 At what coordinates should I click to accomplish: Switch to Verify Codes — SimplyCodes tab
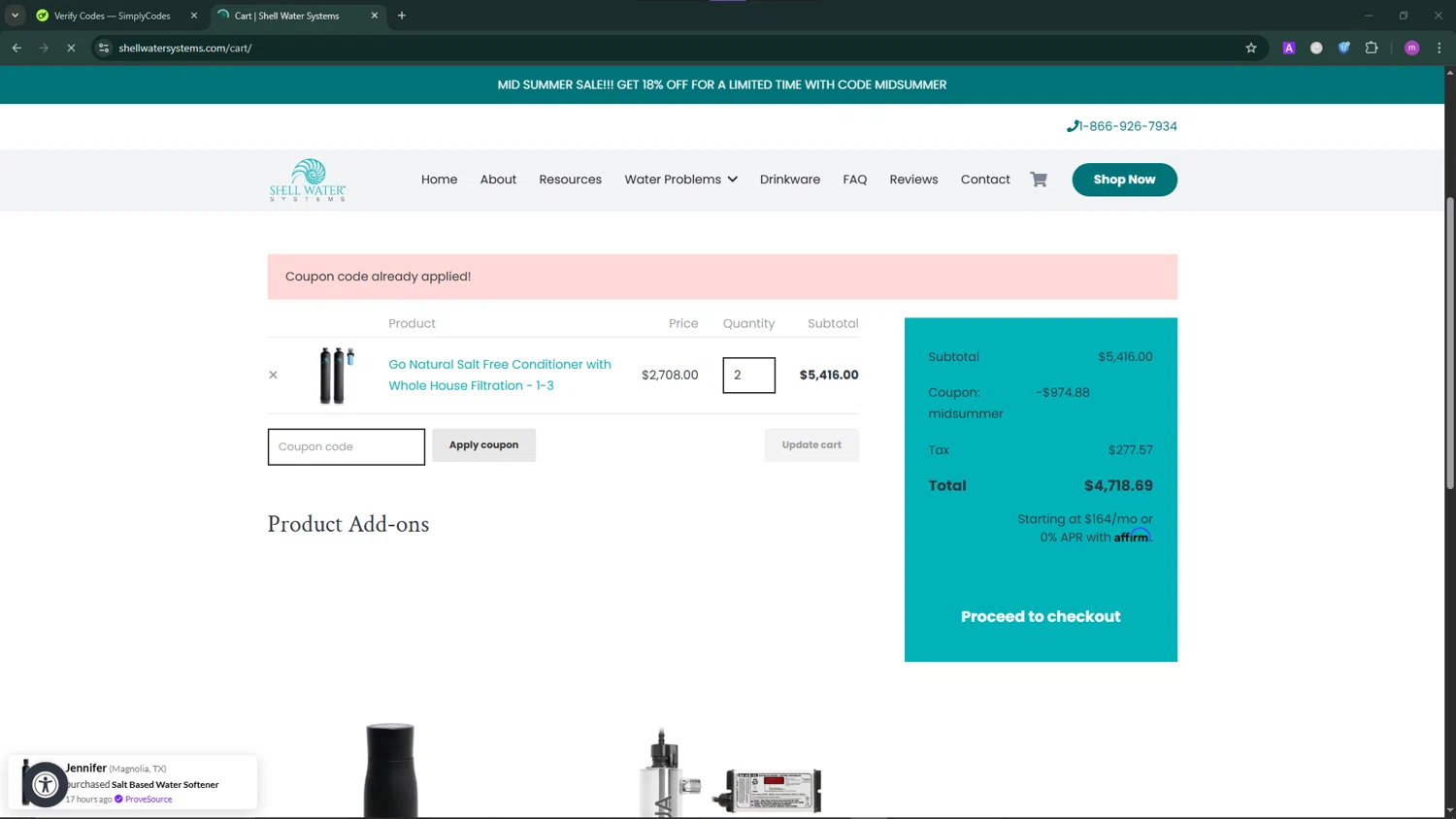[112, 16]
